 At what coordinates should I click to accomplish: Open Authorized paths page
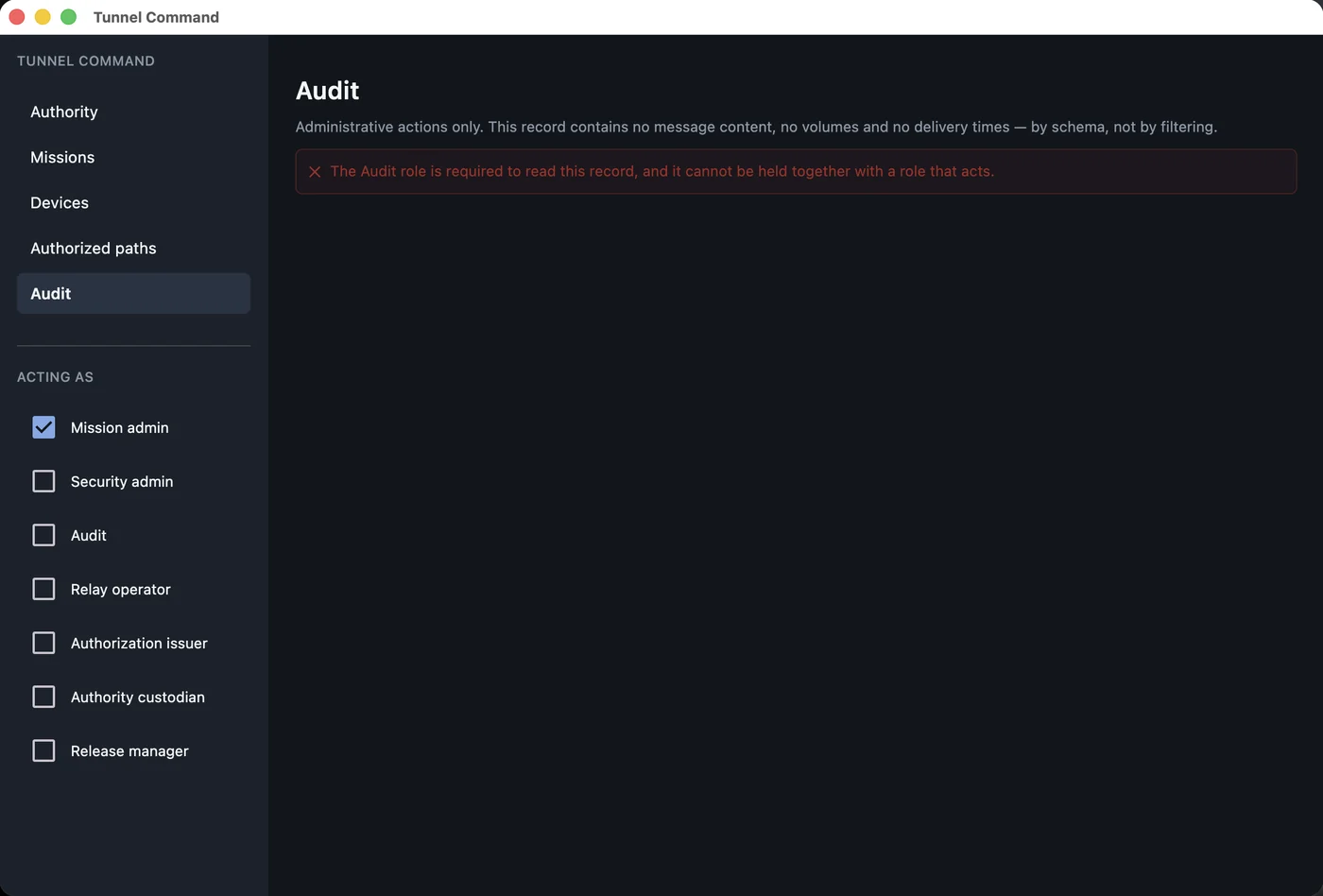click(133, 248)
